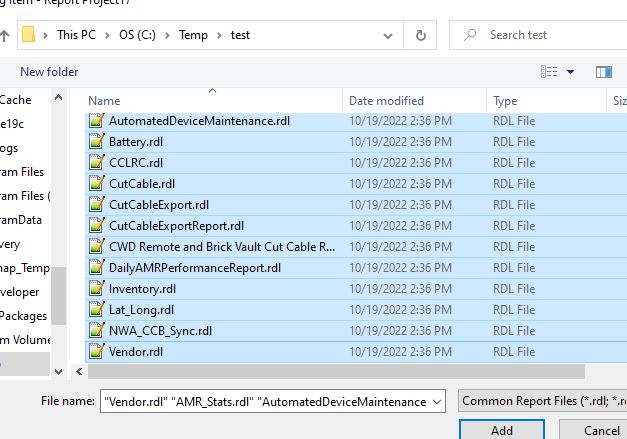Viewport: 627px width, 439px height.
Task: Select the Battery.rdl file name
Action: 136,142
